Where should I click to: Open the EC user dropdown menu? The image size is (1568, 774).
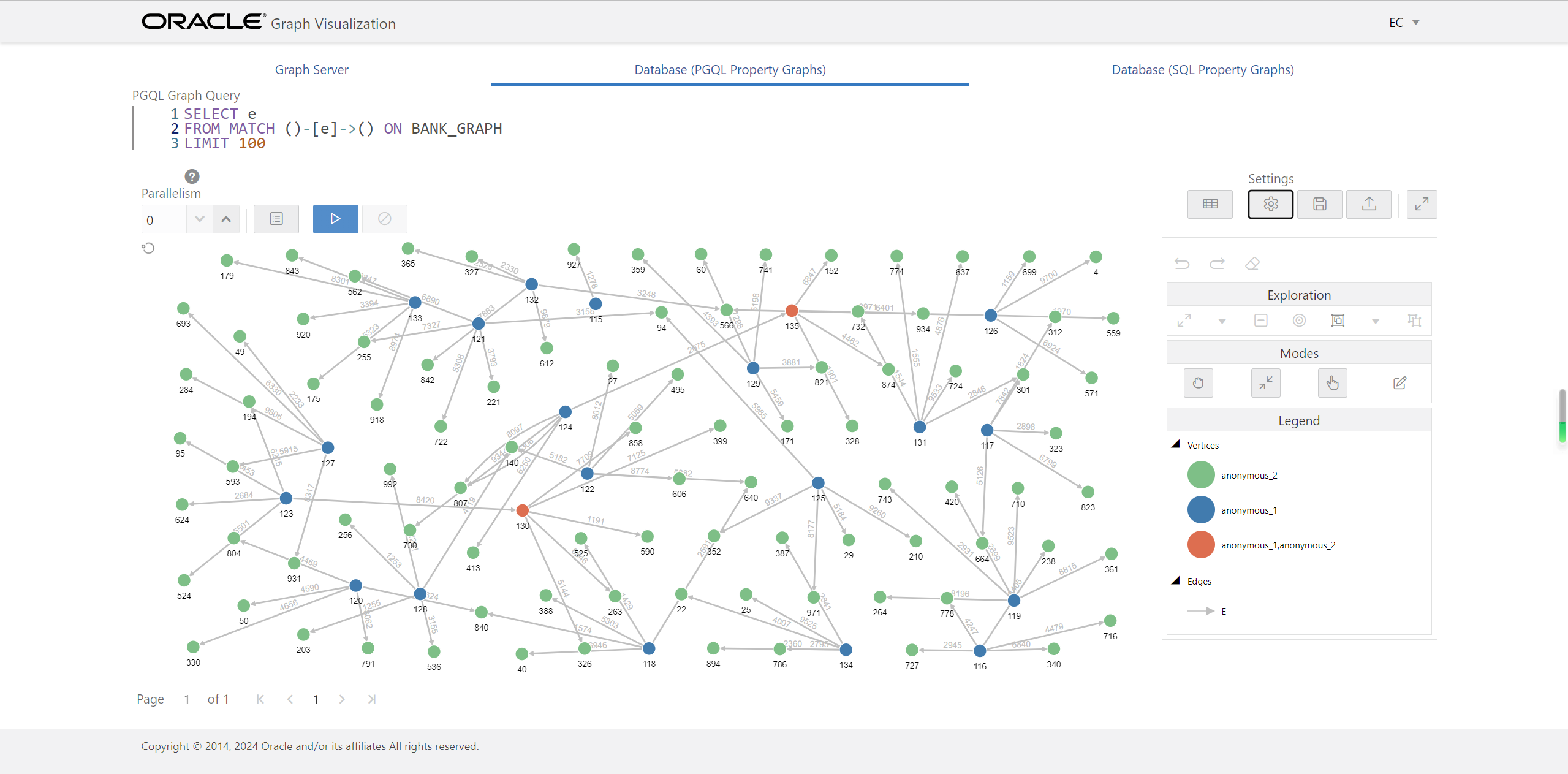(1403, 23)
